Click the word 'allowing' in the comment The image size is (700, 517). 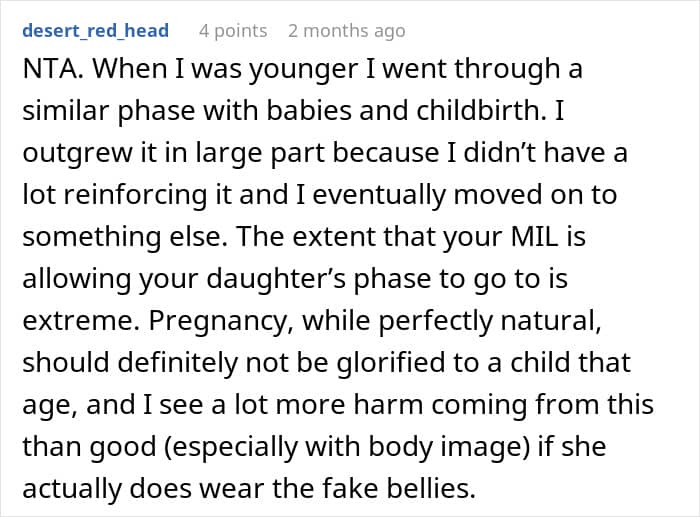pyautogui.click(x=77, y=279)
